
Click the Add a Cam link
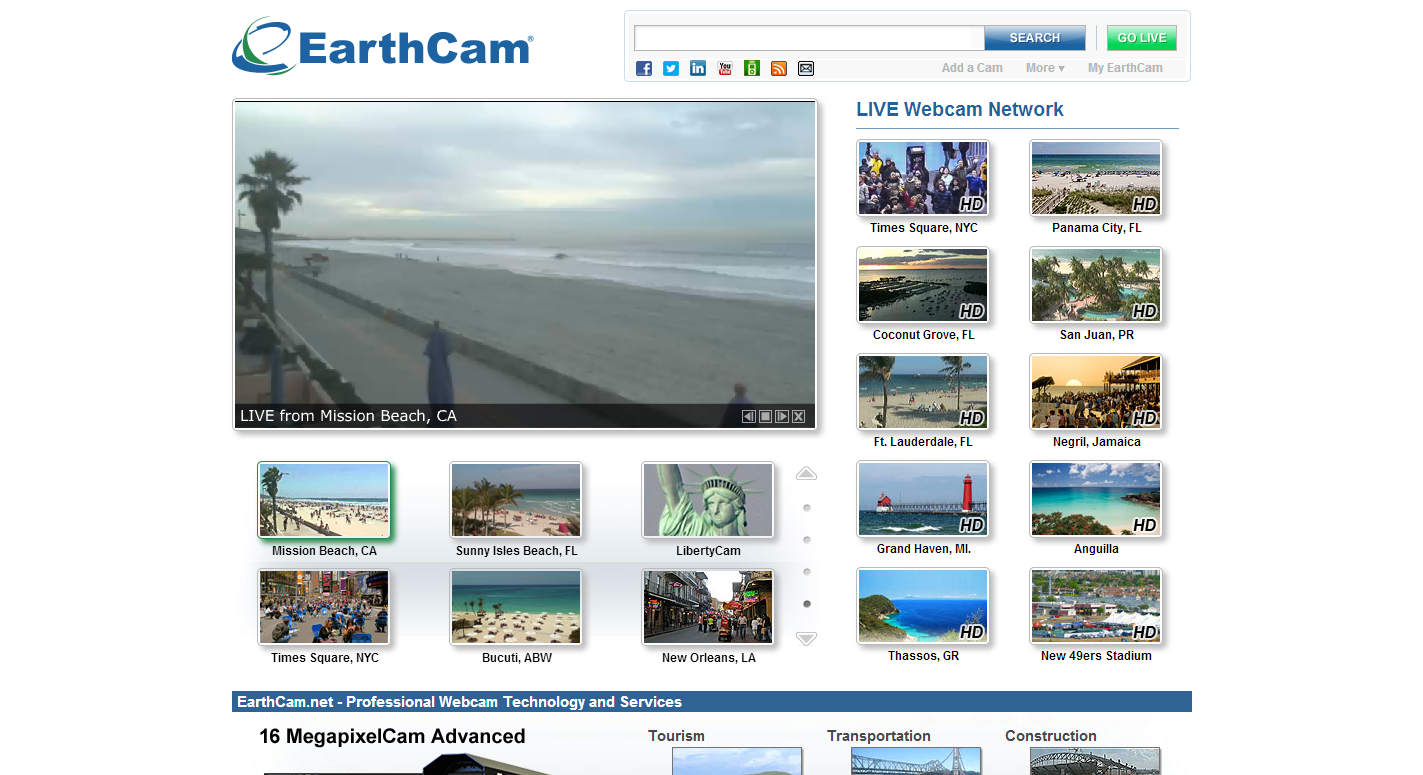(972, 68)
